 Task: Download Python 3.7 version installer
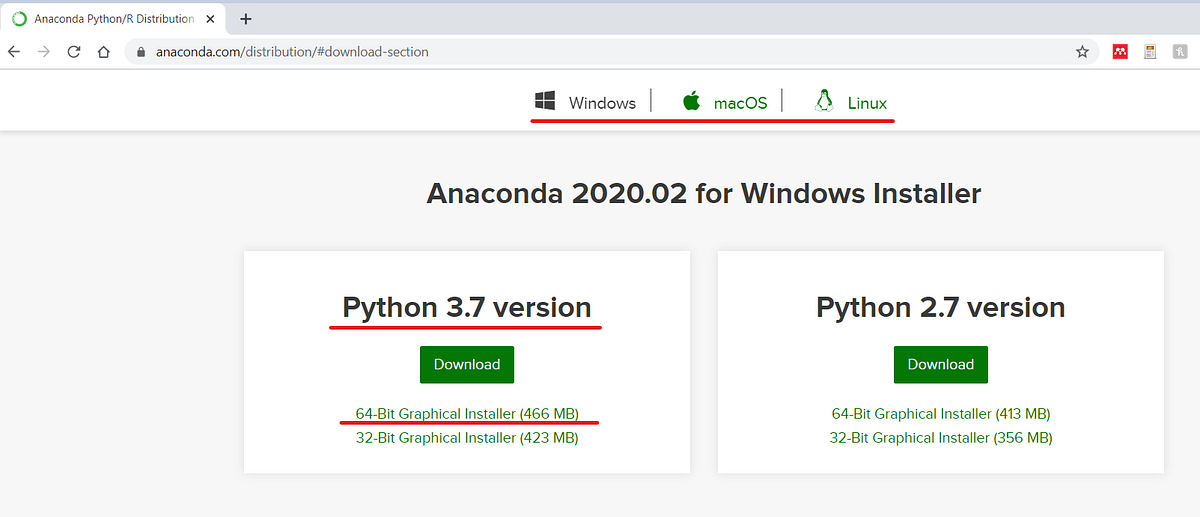[467, 365]
